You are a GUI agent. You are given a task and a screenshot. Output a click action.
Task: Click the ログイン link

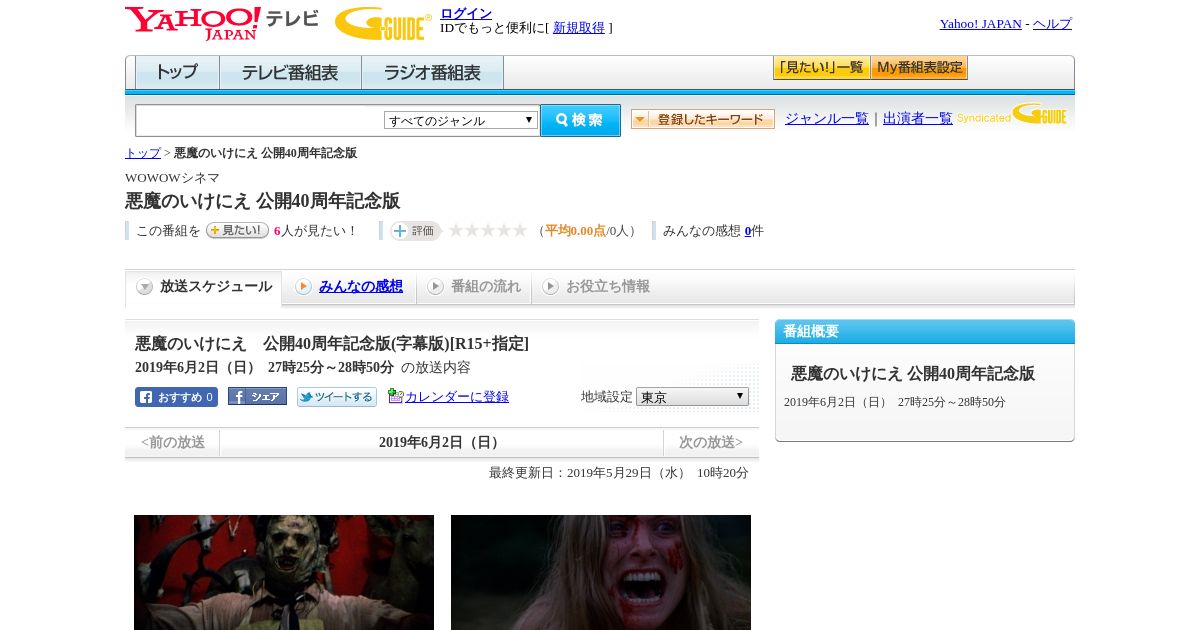[x=466, y=13]
